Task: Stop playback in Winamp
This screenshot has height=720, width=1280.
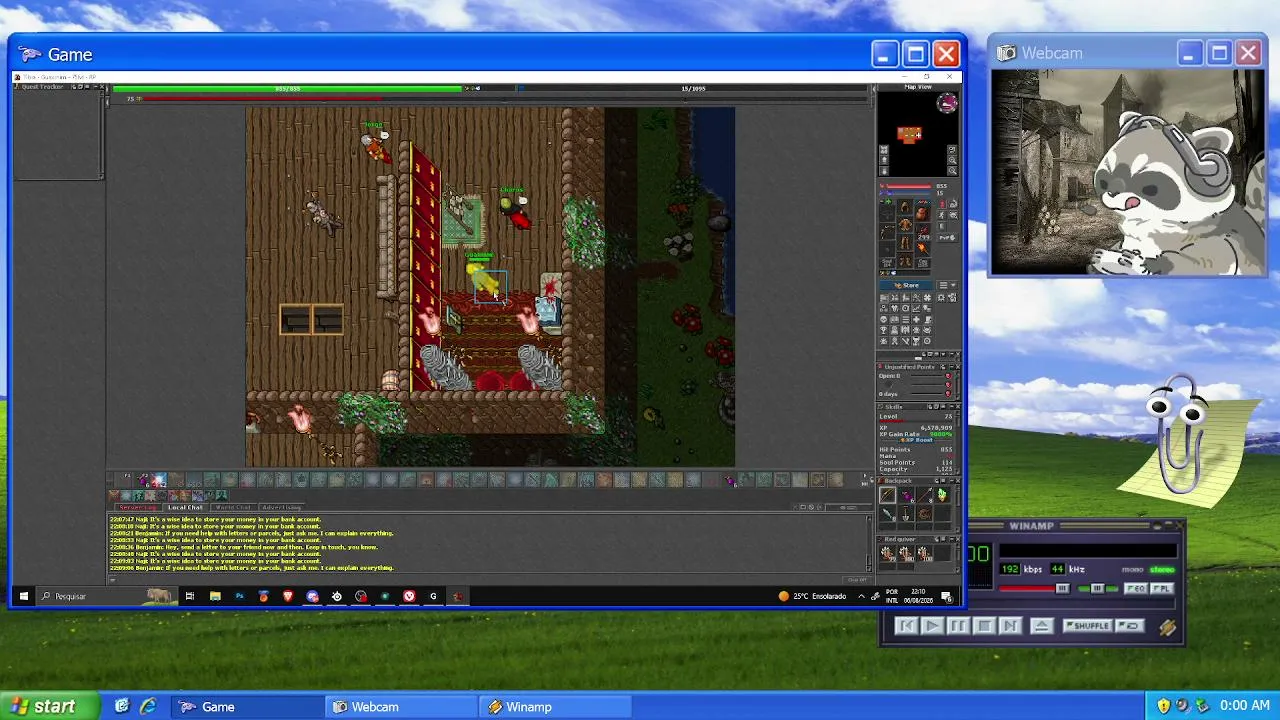Action: tap(984, 626)
